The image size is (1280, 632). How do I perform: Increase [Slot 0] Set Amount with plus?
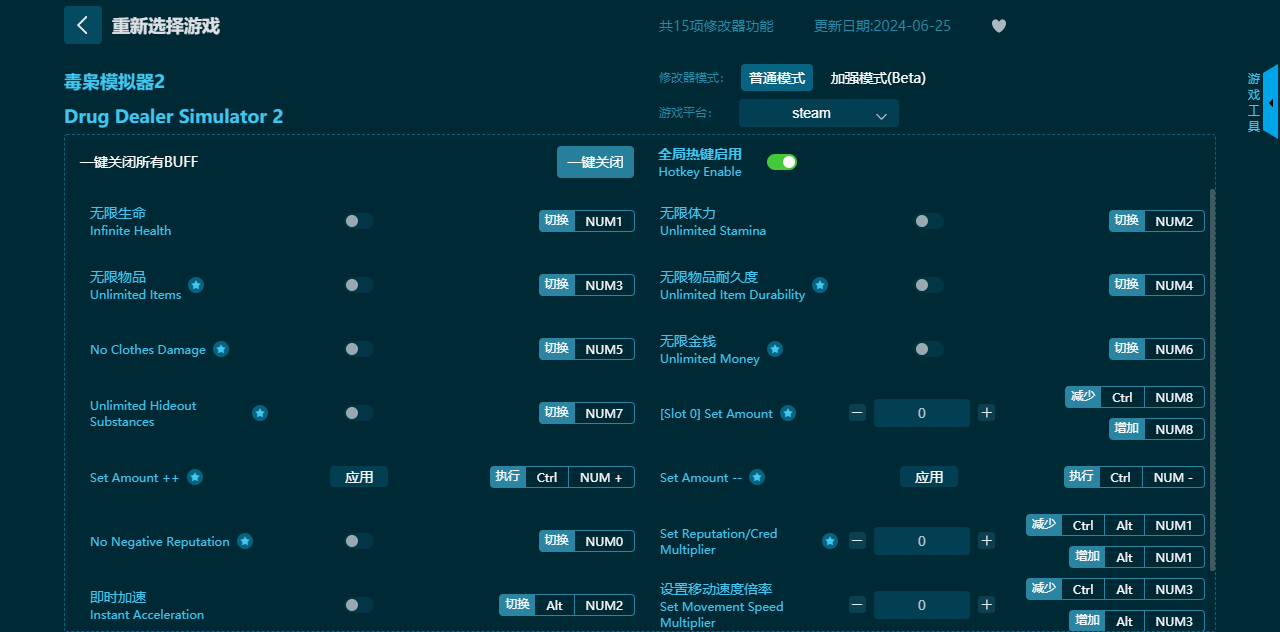(986, 413)
